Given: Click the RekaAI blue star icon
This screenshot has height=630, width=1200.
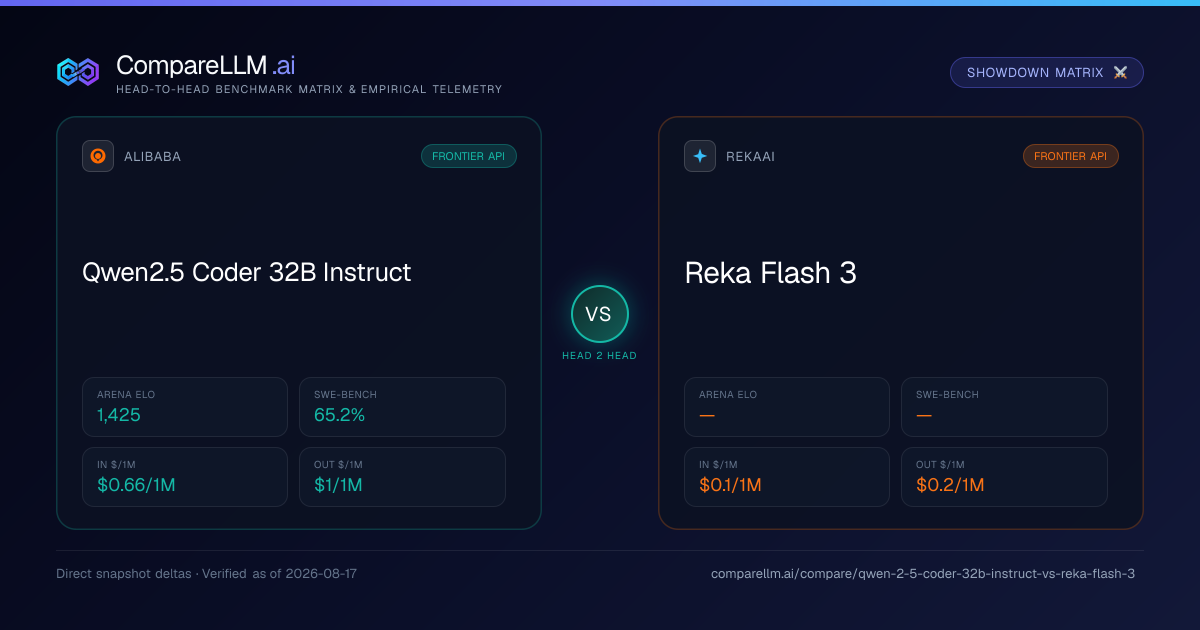Looking at the screenshot, I should point(700,156).
